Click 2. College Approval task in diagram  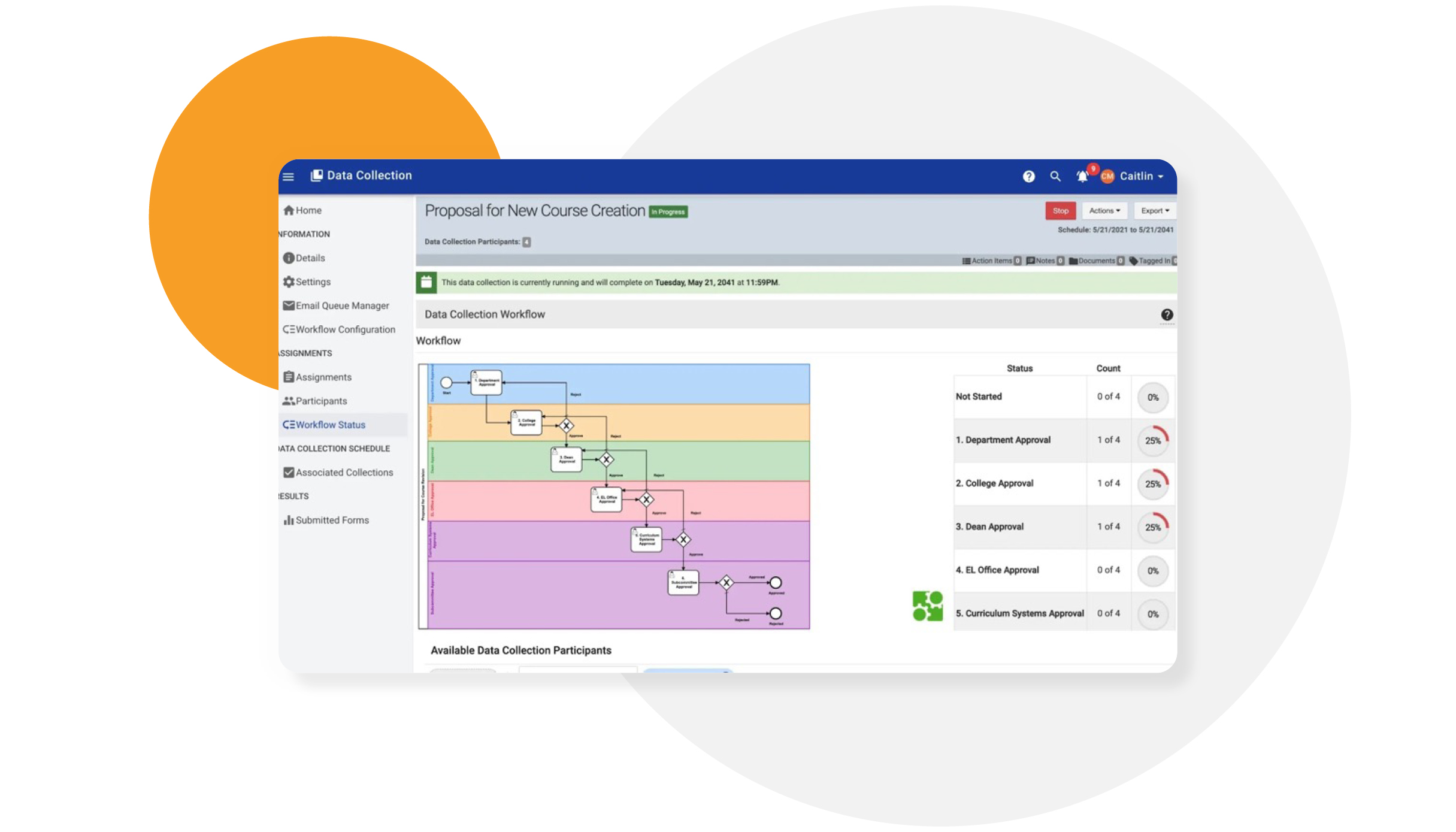526,423
